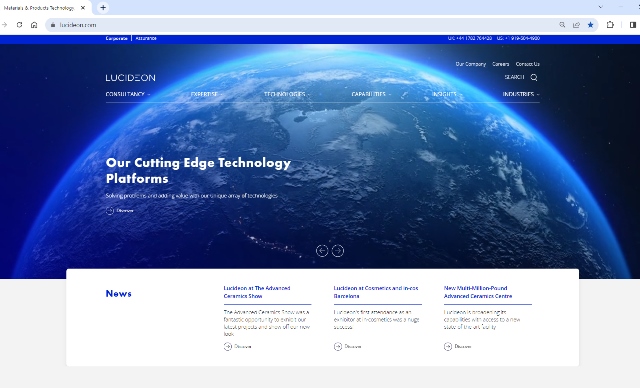Reload the page with the refresh icon
640x388 pixels.
pyautogui.click(x=19, y=25)
